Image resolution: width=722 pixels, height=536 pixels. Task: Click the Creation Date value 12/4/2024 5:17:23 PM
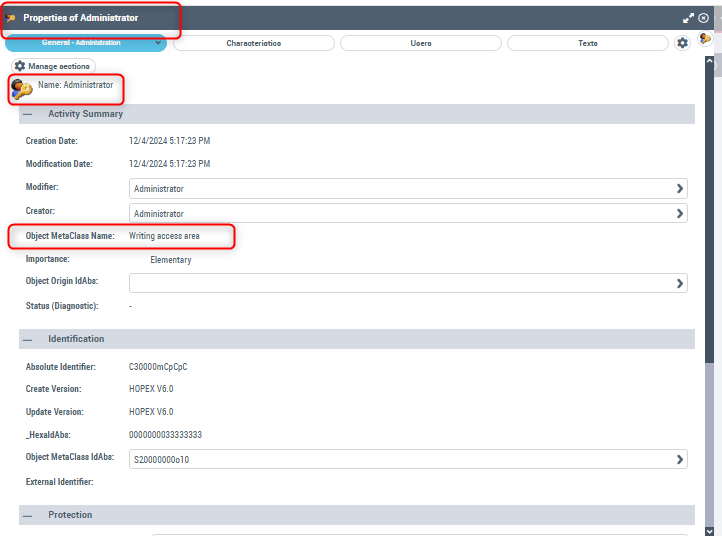pos(169,141)
